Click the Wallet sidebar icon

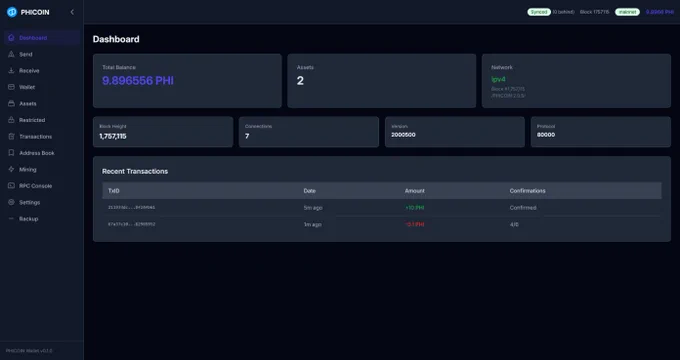coord(11,87)
